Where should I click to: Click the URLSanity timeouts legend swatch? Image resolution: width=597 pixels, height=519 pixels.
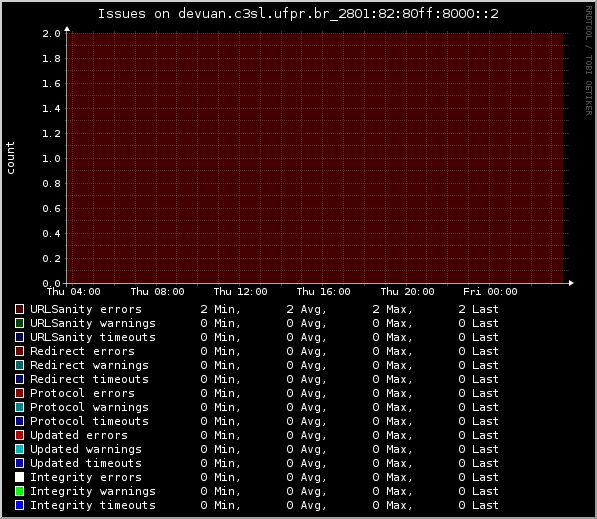tap(19, 337)
